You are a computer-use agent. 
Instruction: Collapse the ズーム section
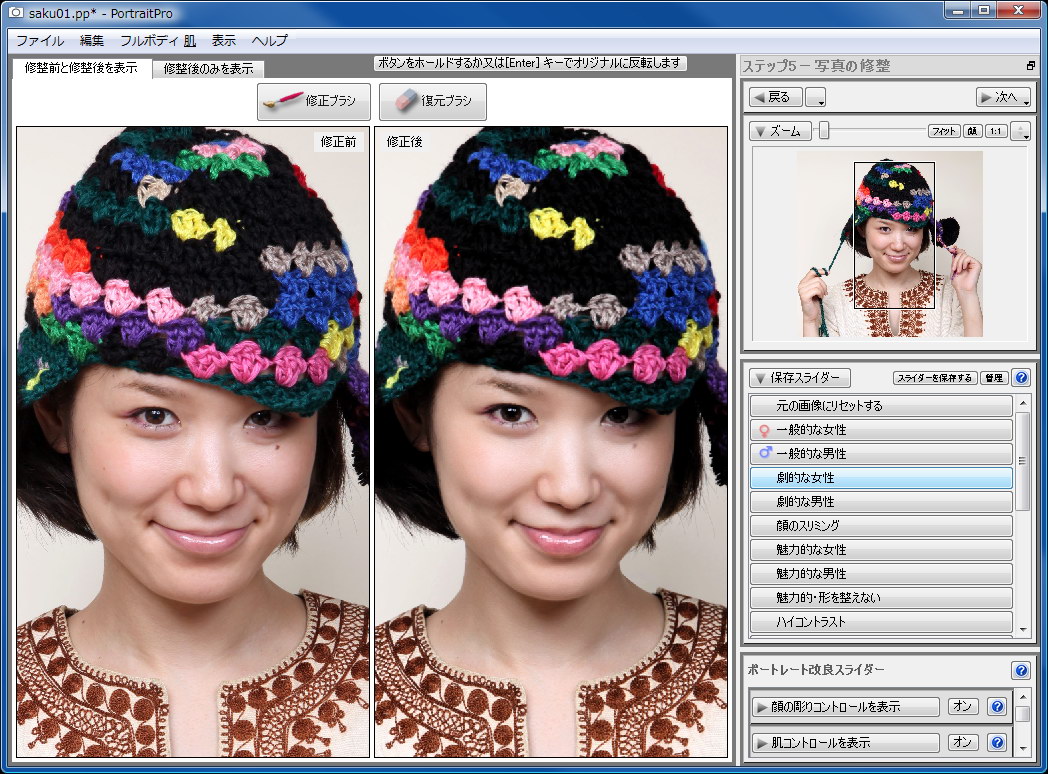[x=780, y=131]
